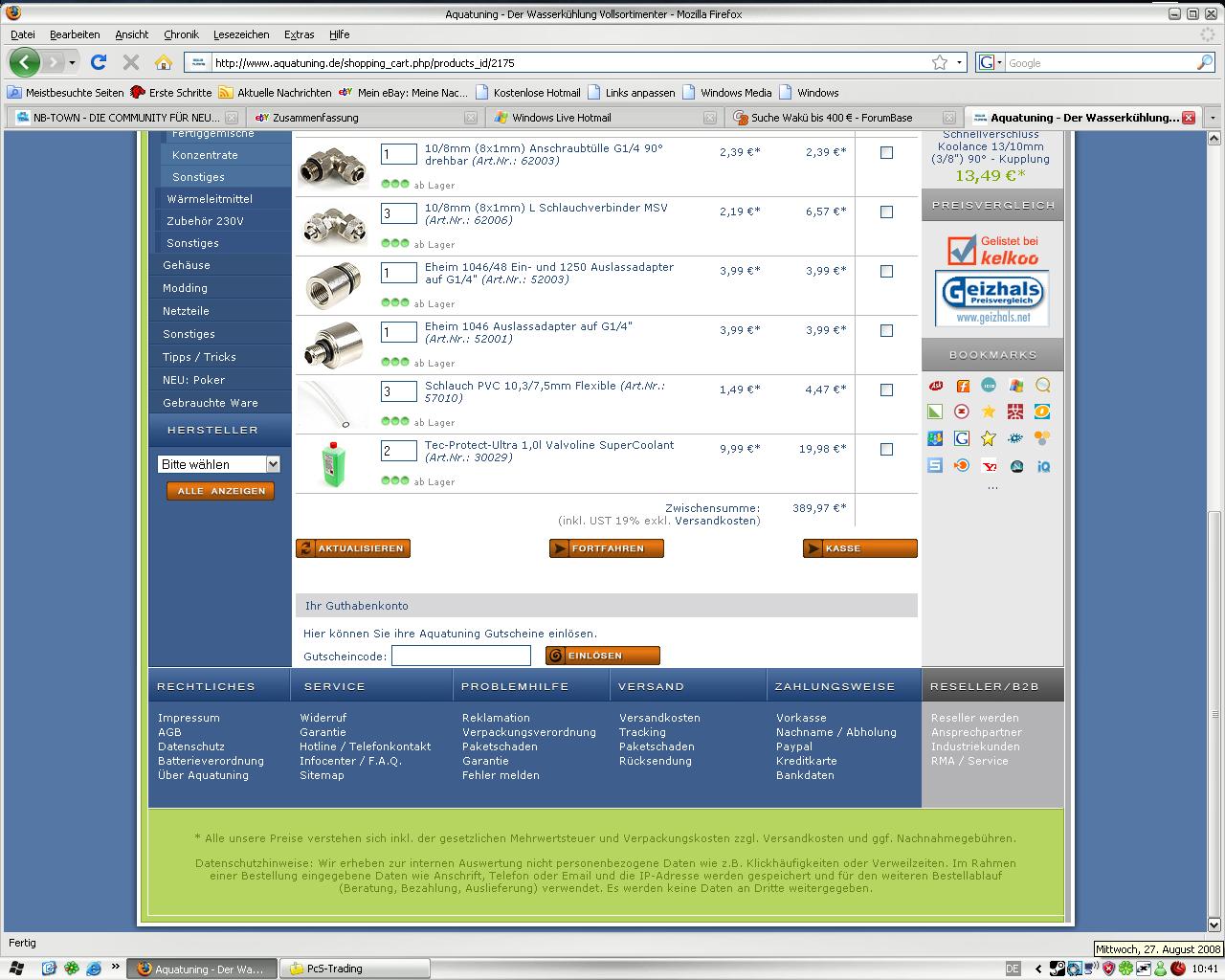This screenshot has height=980, width=1225.
Task: Open the Hersteller 'Bitte wählen' dropdown
Action: click(218, 464)
